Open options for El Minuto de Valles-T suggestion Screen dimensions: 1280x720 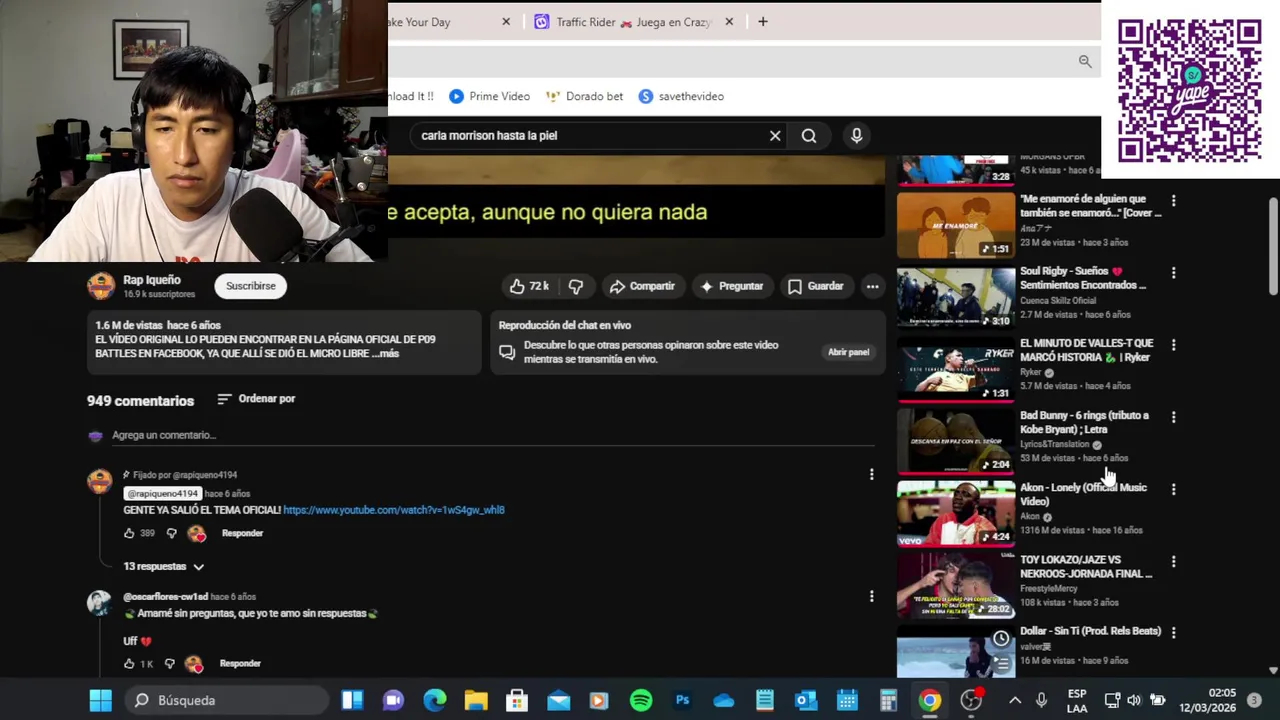1173,345
